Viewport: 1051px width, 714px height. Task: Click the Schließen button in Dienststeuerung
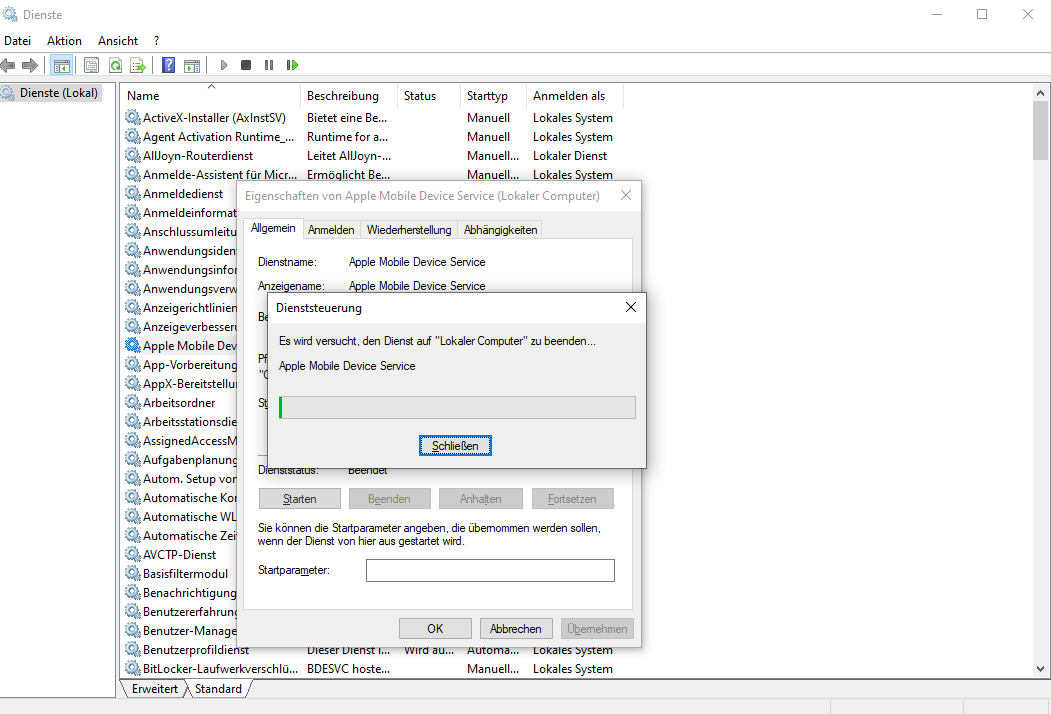click(x=455, y=446)
